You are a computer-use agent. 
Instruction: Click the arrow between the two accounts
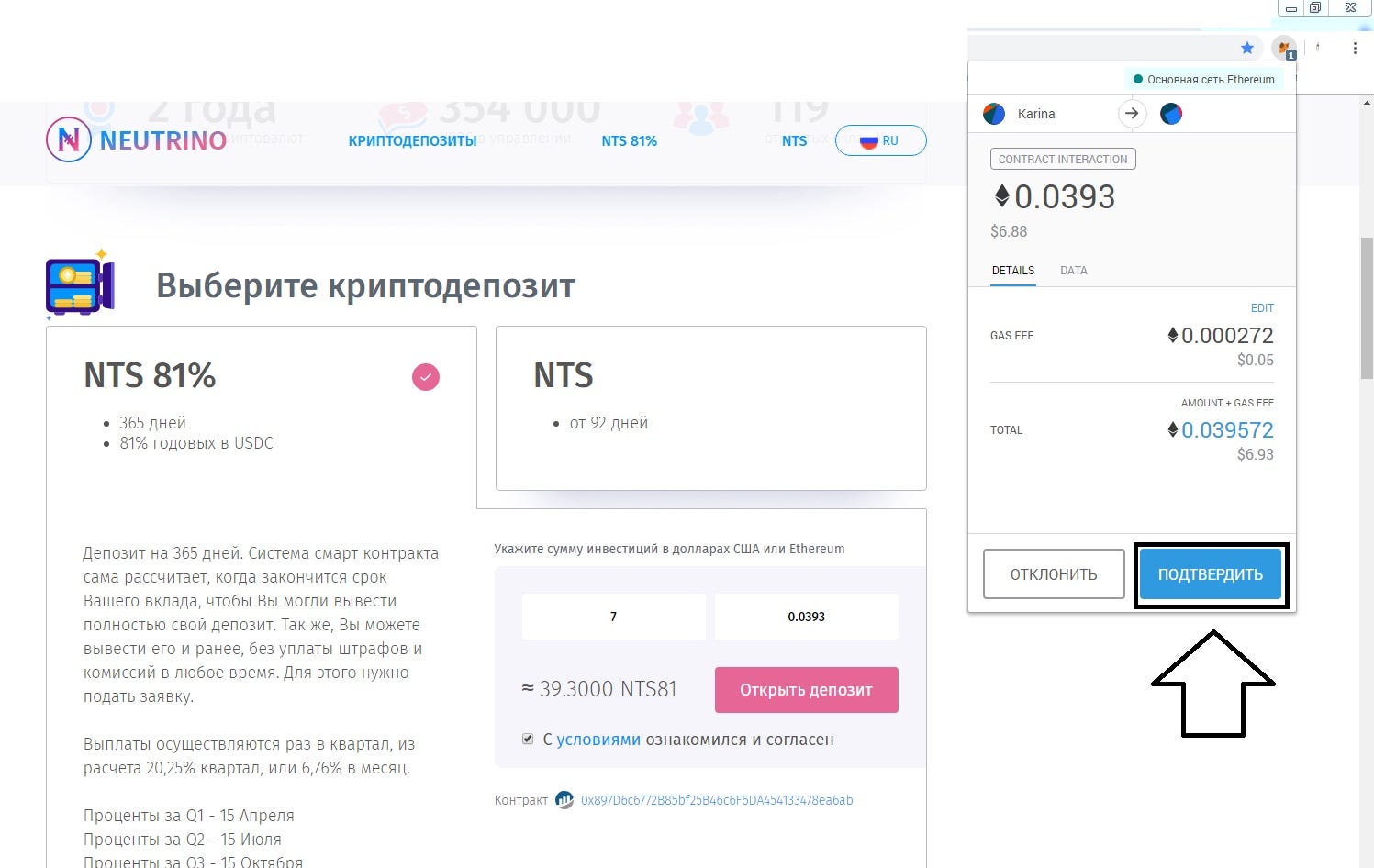[1132, 114]
